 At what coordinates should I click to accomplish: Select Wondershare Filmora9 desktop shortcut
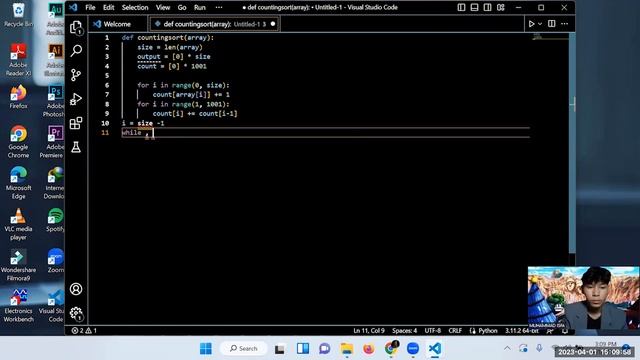[x=18, y=265]
